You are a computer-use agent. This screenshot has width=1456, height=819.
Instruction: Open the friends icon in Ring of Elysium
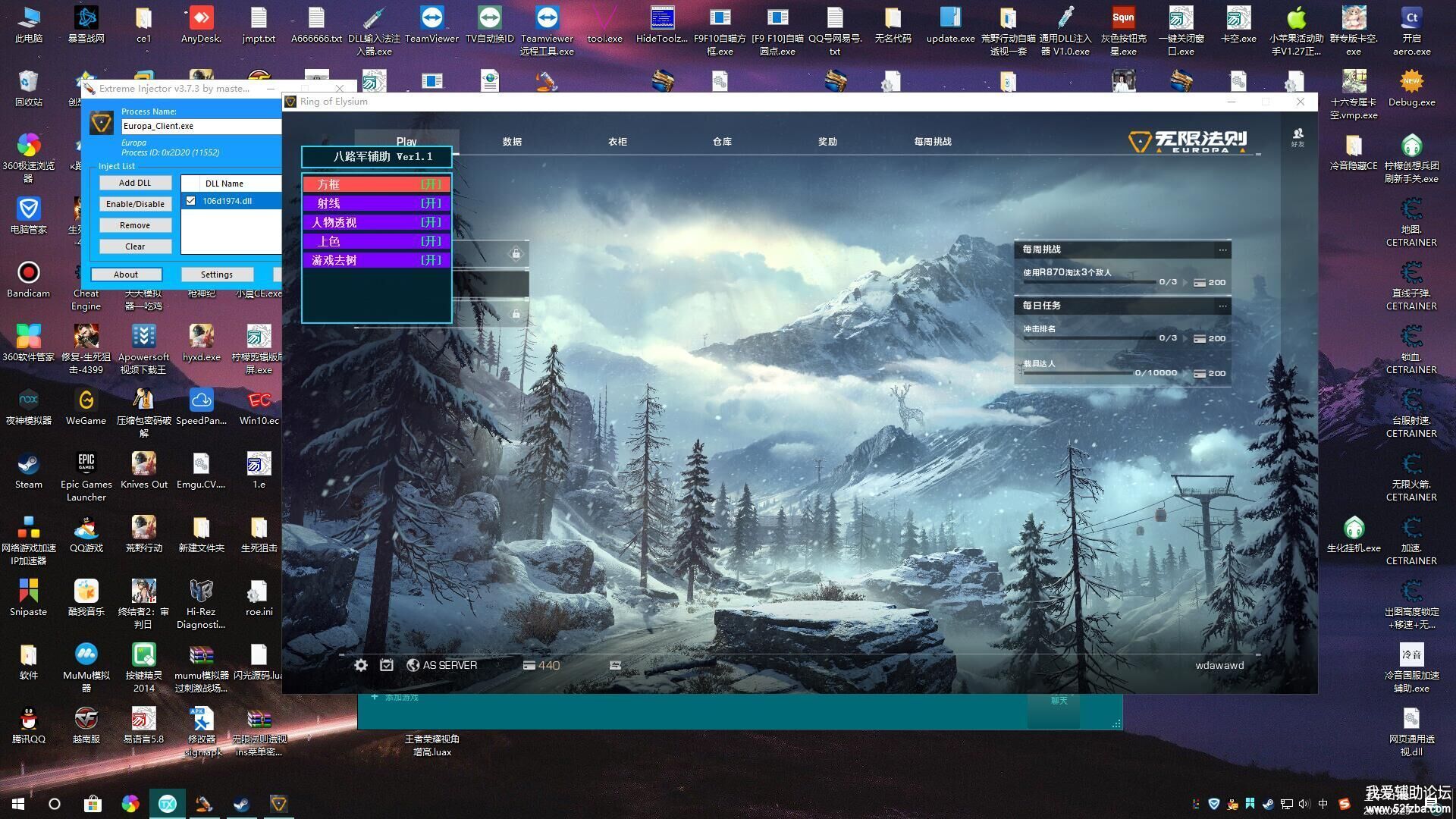click(x=1298, y=137)
